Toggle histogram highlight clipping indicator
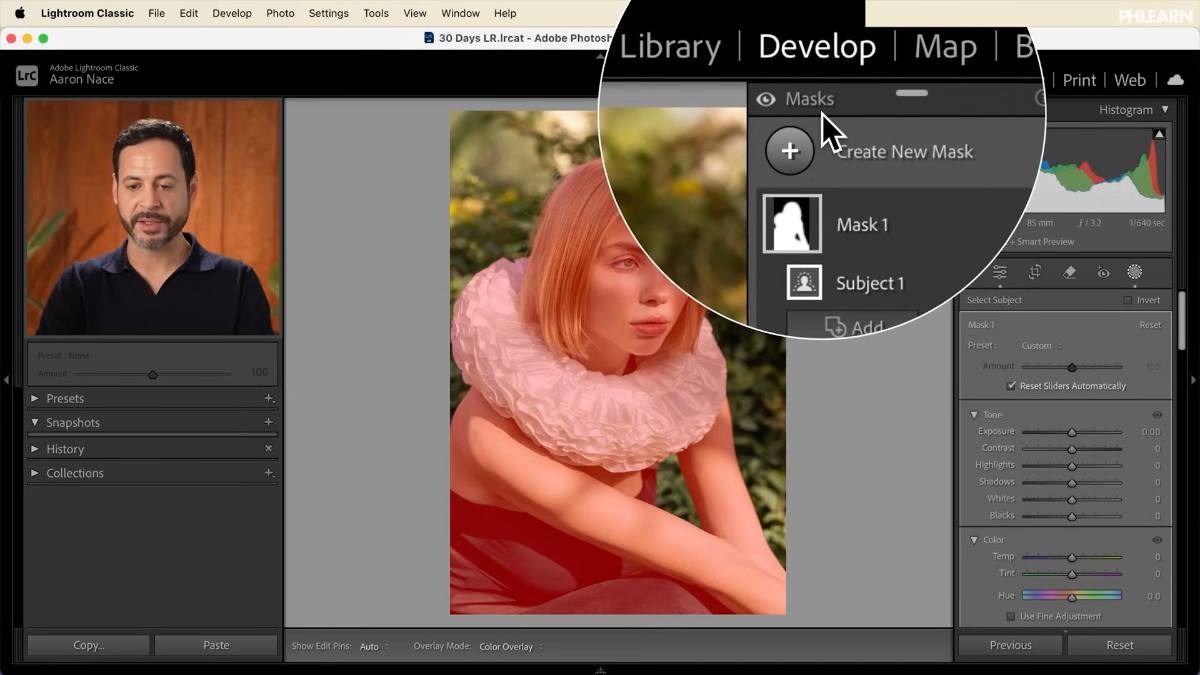This screenshot has width=1200, height=675. tap(1159, 134)
